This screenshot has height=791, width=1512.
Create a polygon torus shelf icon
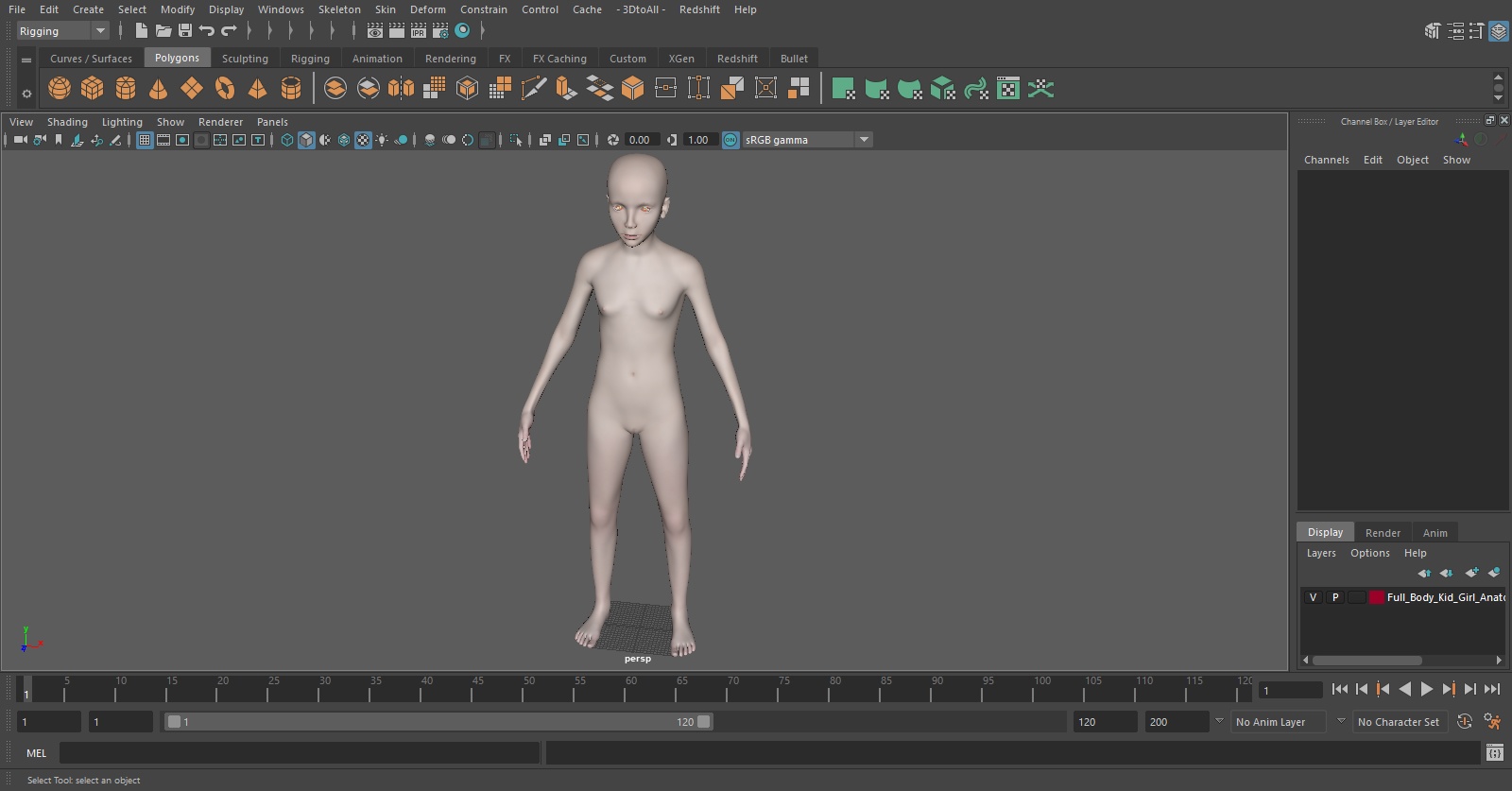(225, 89)
